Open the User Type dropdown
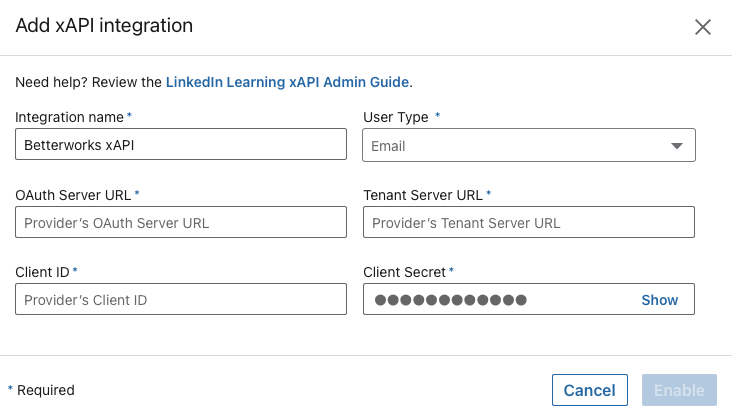This screenshot has width=732, height=413. pos(529,145)
